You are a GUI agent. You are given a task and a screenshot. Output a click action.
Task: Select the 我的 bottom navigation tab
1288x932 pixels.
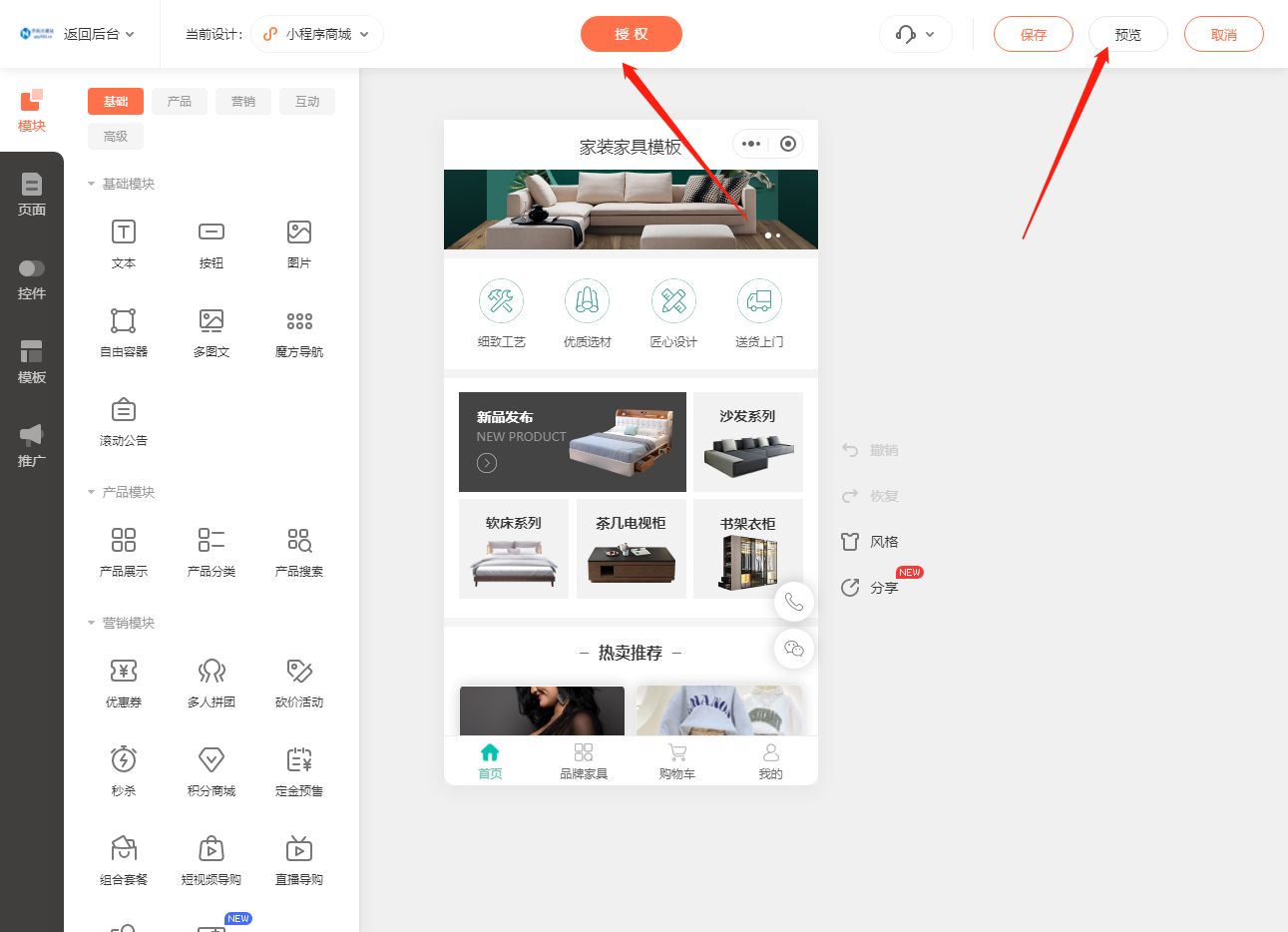click(770, 761)
